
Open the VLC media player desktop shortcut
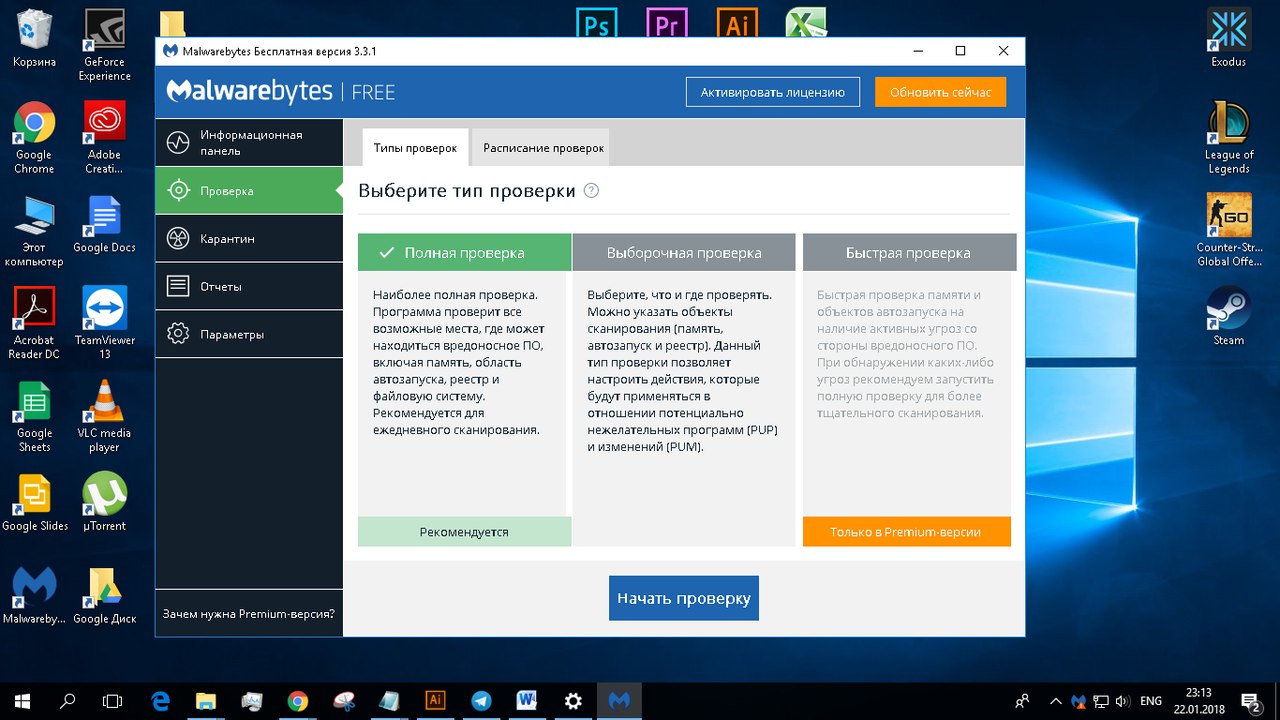[x=104, y=417]
